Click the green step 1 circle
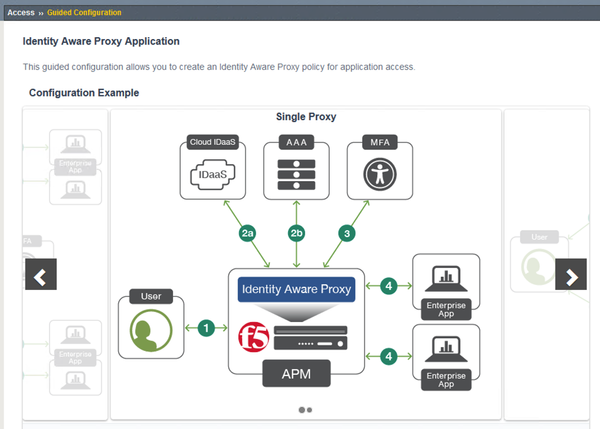Screen dimensions: 600x429 click(x=206, y=328)
